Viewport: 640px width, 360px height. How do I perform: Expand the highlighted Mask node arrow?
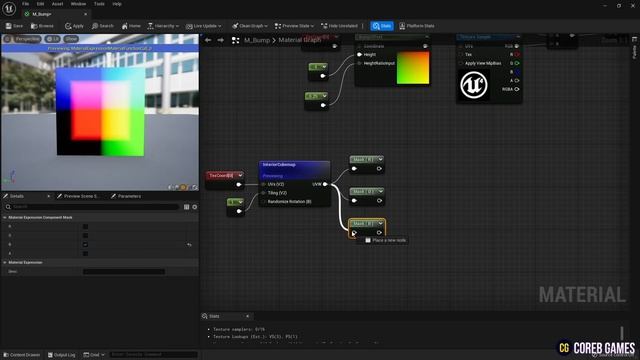pos(380,224)
